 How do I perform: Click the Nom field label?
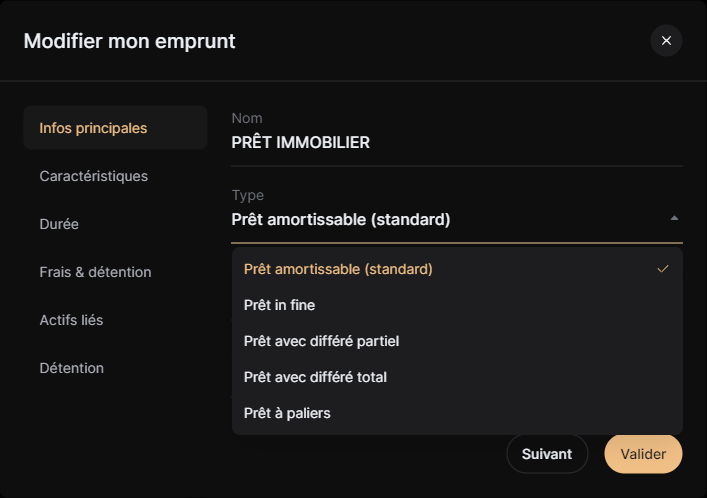(246, 118)
